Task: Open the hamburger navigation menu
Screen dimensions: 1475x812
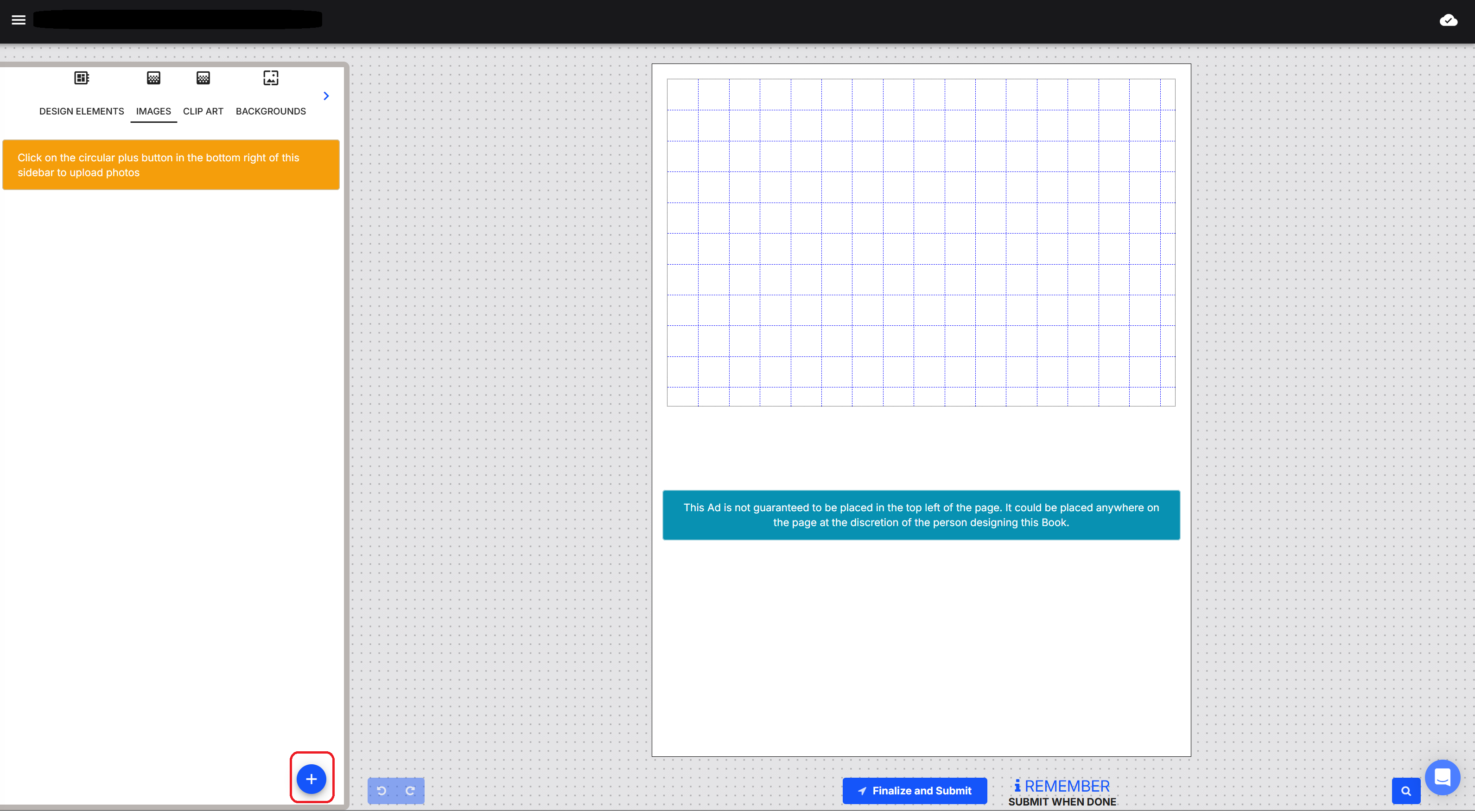Action: point(19,20)
